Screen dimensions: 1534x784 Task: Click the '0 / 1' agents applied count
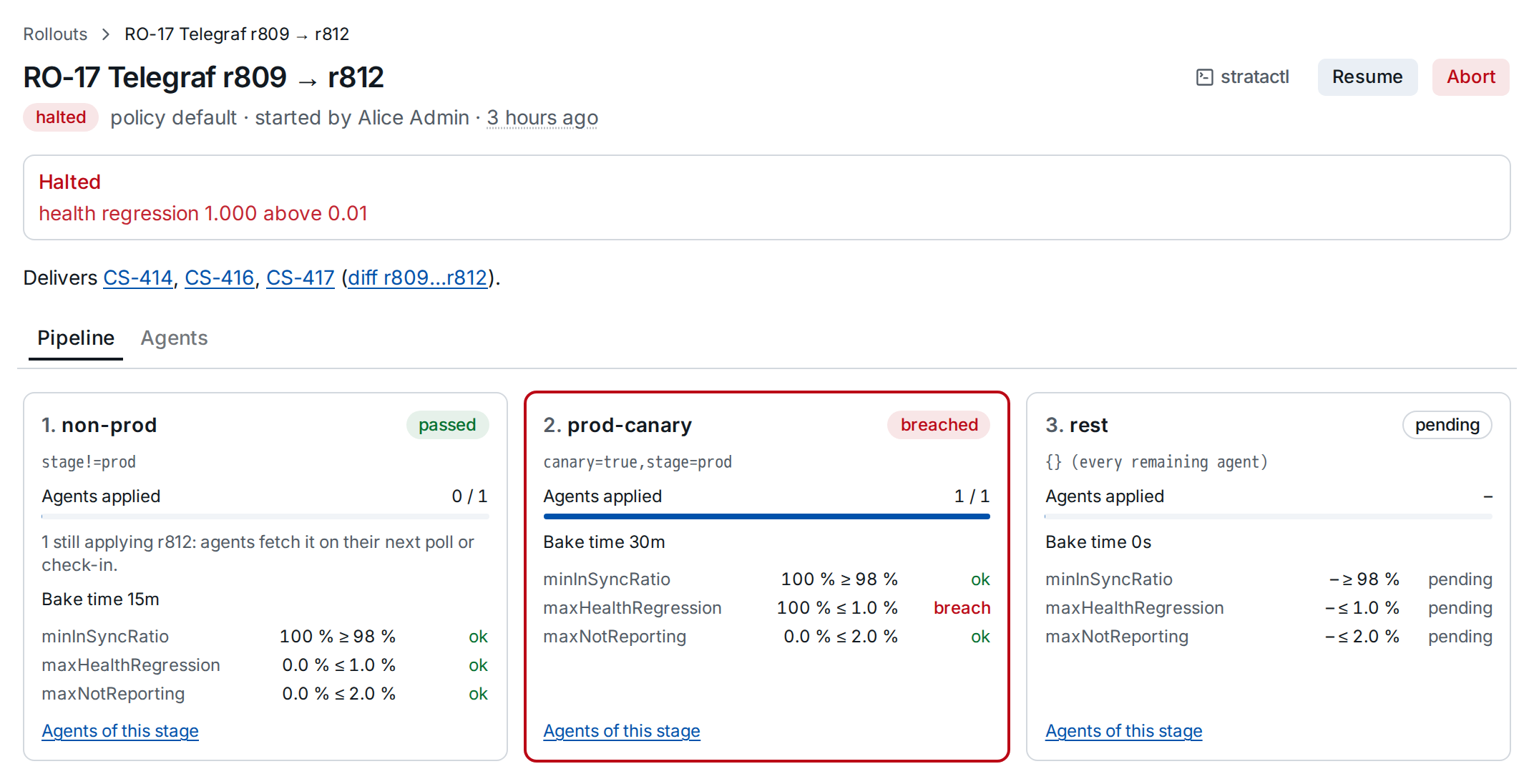pos(469,496)
